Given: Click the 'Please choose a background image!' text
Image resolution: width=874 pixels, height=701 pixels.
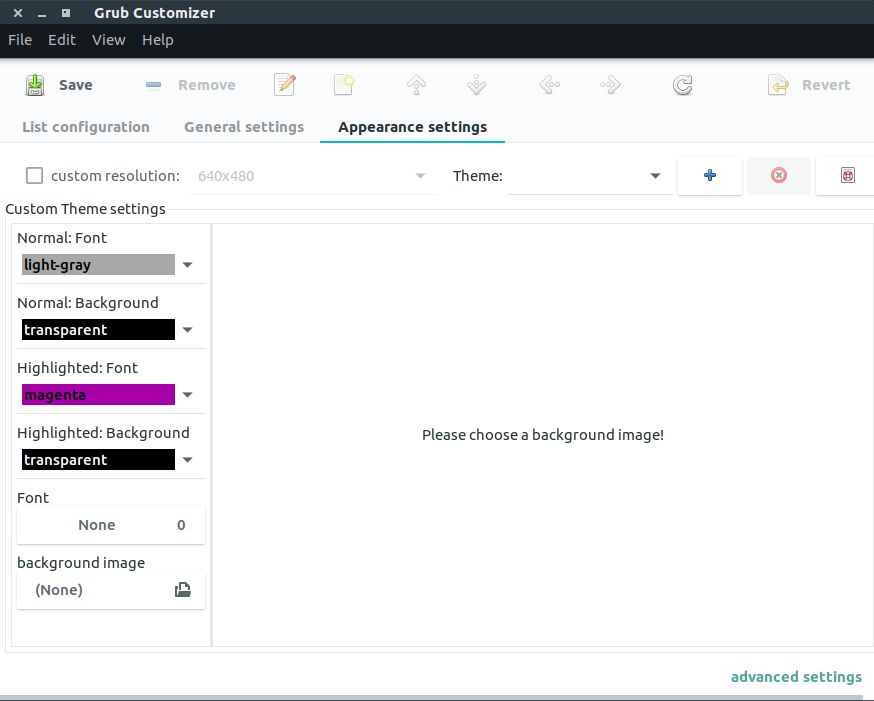Looking at the screenshot, I should [x=543, y=435].
